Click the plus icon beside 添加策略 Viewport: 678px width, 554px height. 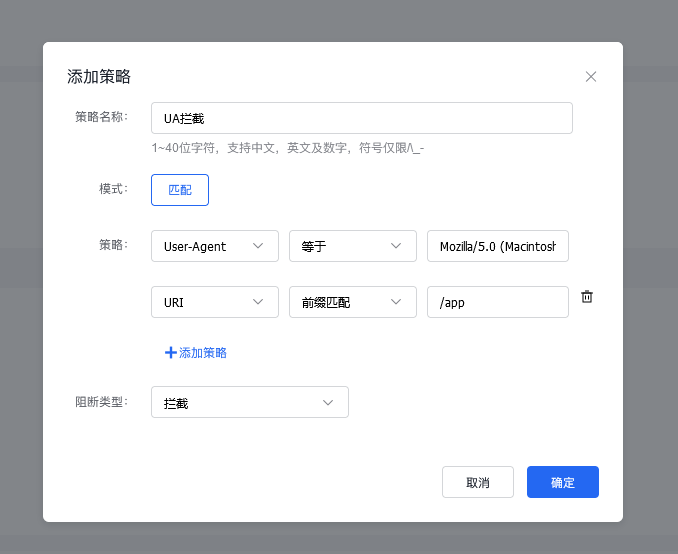pos(171,353)
